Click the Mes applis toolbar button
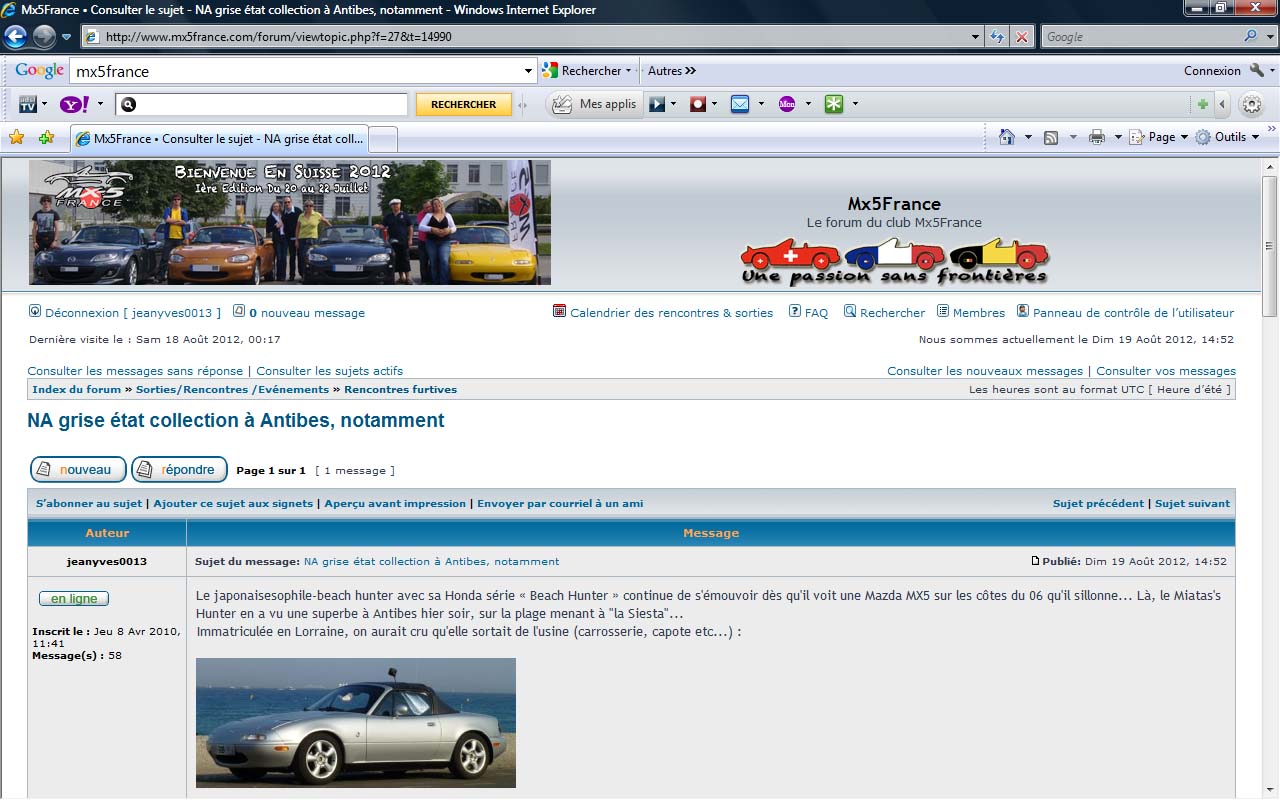1280x800 pixels. pos(594,104)
